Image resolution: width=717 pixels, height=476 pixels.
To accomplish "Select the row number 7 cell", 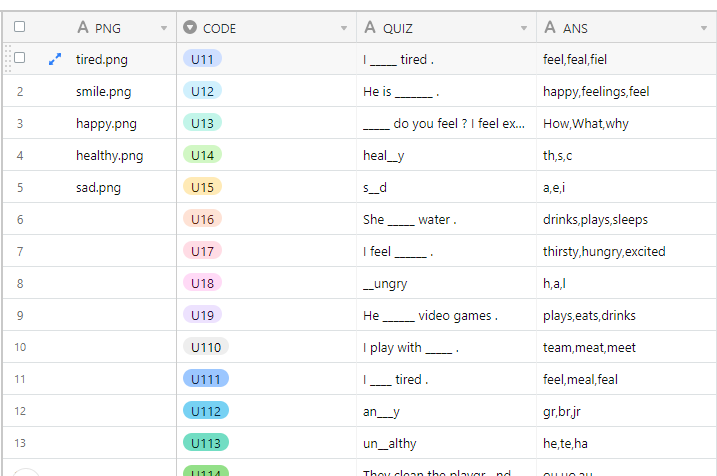I will click(x=20, y=251).
